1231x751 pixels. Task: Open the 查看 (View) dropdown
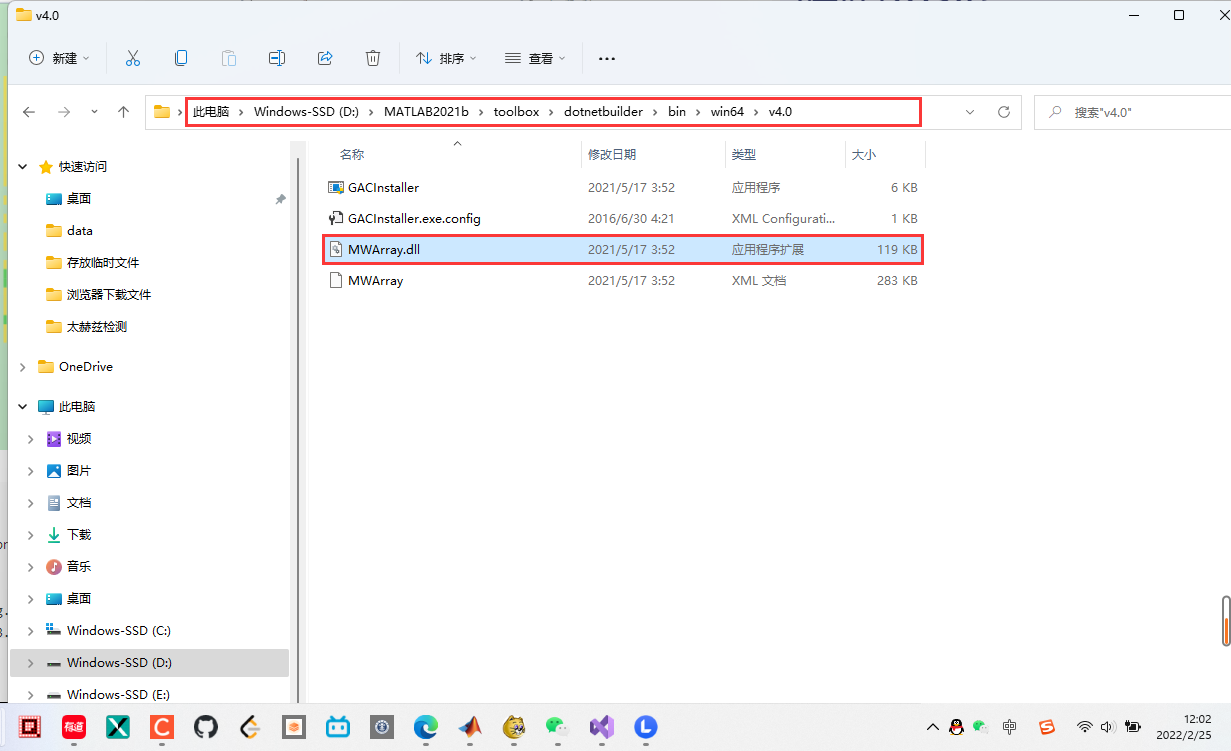535,58
